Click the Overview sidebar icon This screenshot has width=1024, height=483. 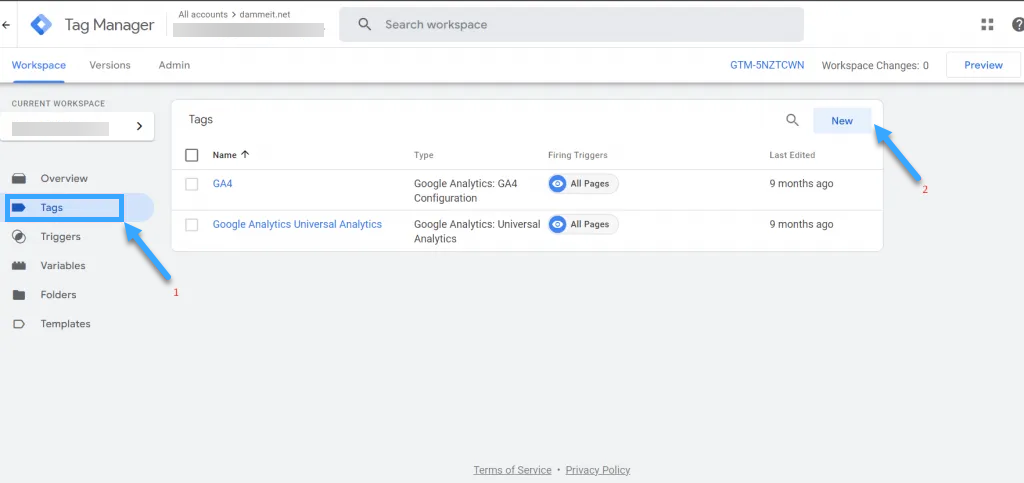click(x=19, y=178)
